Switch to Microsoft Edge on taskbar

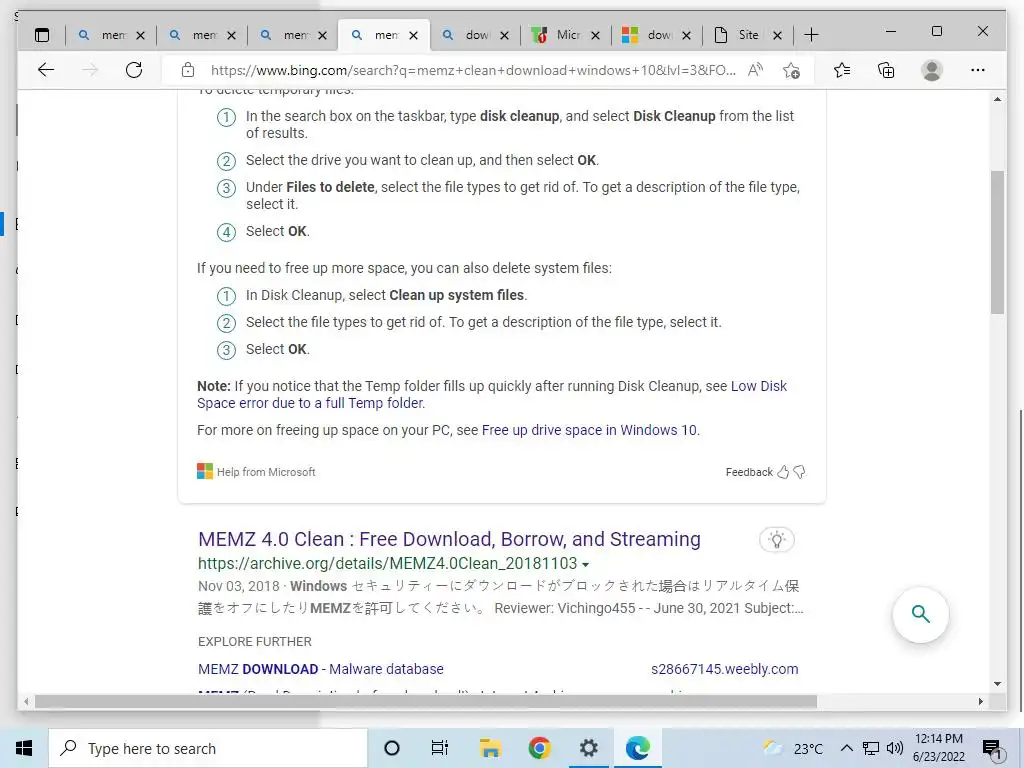(637, 748)
